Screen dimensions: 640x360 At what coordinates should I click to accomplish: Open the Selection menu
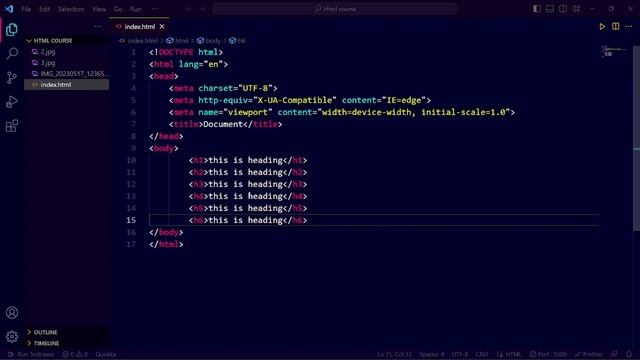[x=71, y=9]
